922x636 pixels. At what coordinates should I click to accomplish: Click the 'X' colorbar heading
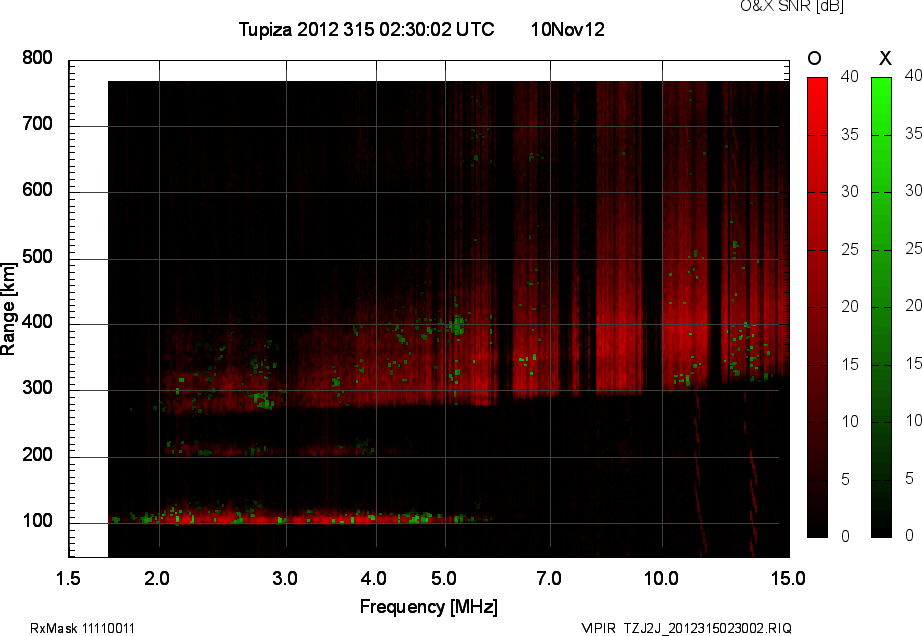885,58
